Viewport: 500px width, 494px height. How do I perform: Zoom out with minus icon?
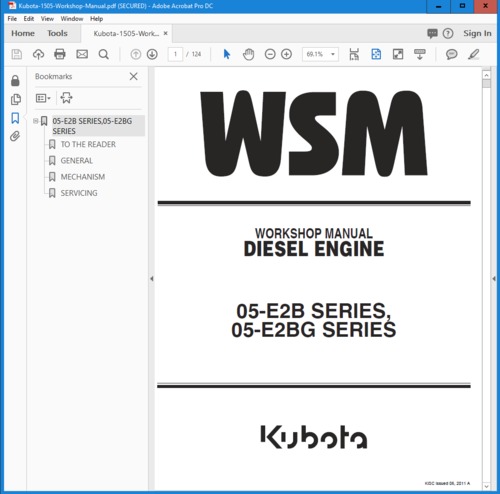270,54
